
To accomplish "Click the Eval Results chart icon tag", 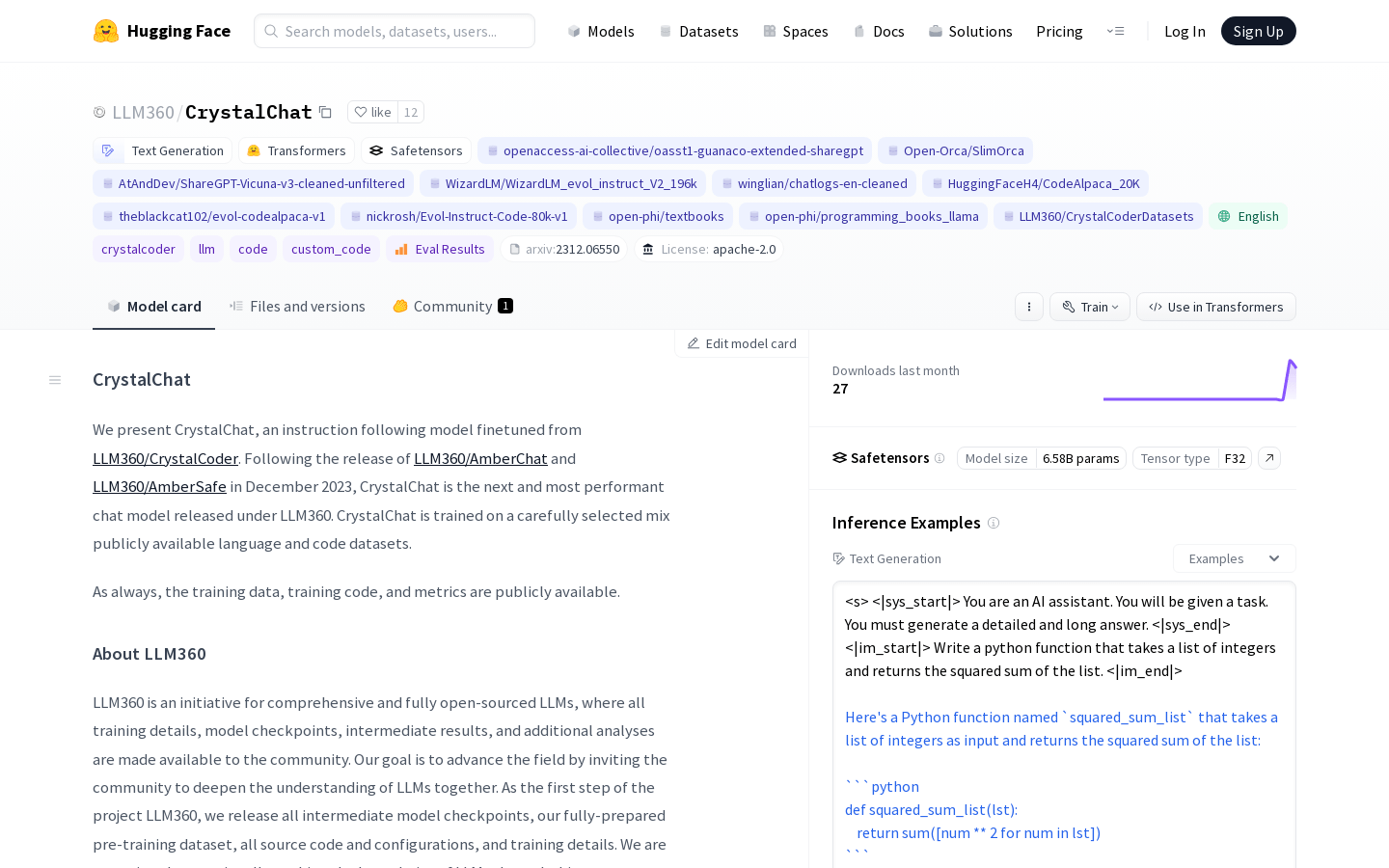I will click(440, 249).
